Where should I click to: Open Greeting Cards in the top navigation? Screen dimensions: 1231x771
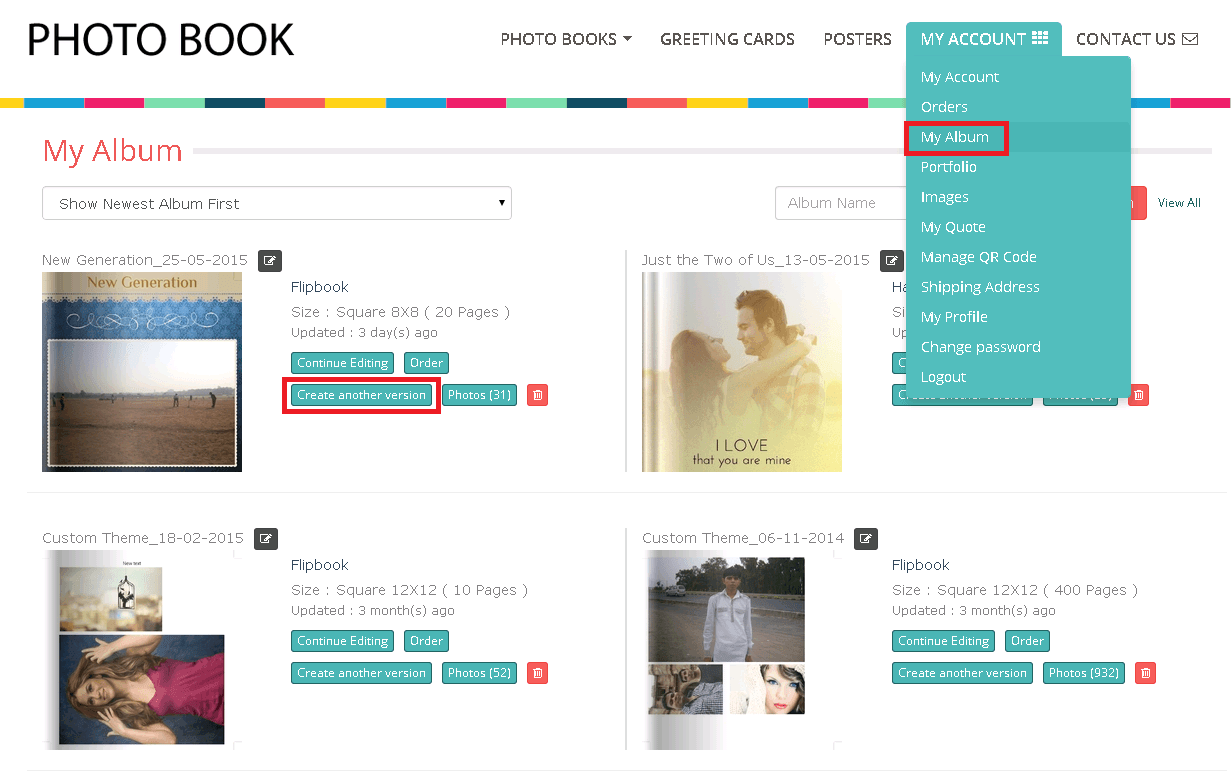(x=727, y=39)
